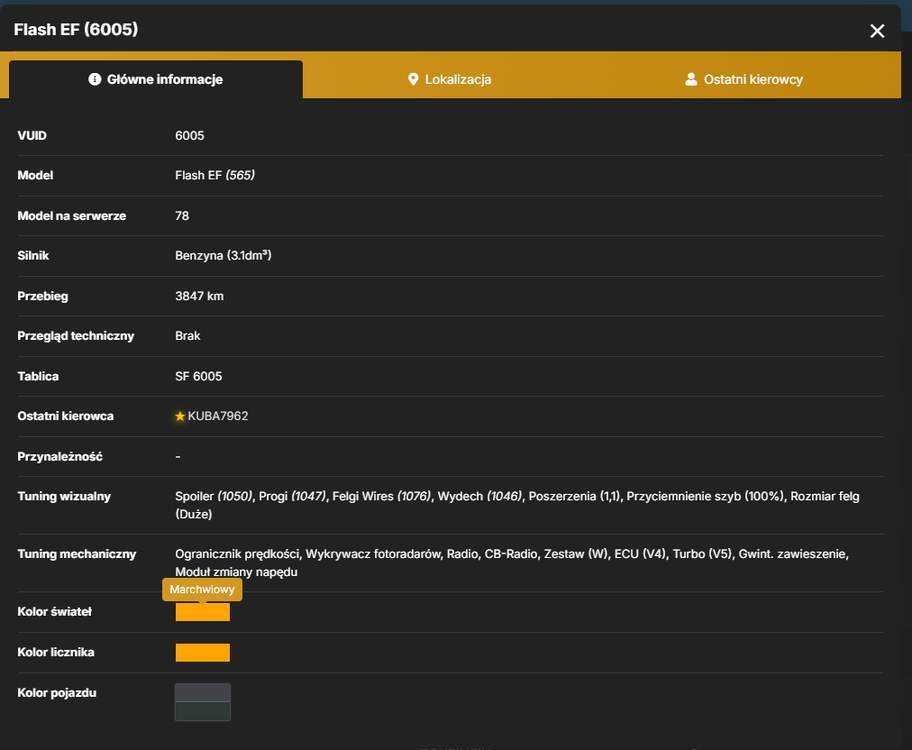Click the Przebieg value 3847 km
The width and height of the screenshot is (912, 750).
tap(200, 296)
